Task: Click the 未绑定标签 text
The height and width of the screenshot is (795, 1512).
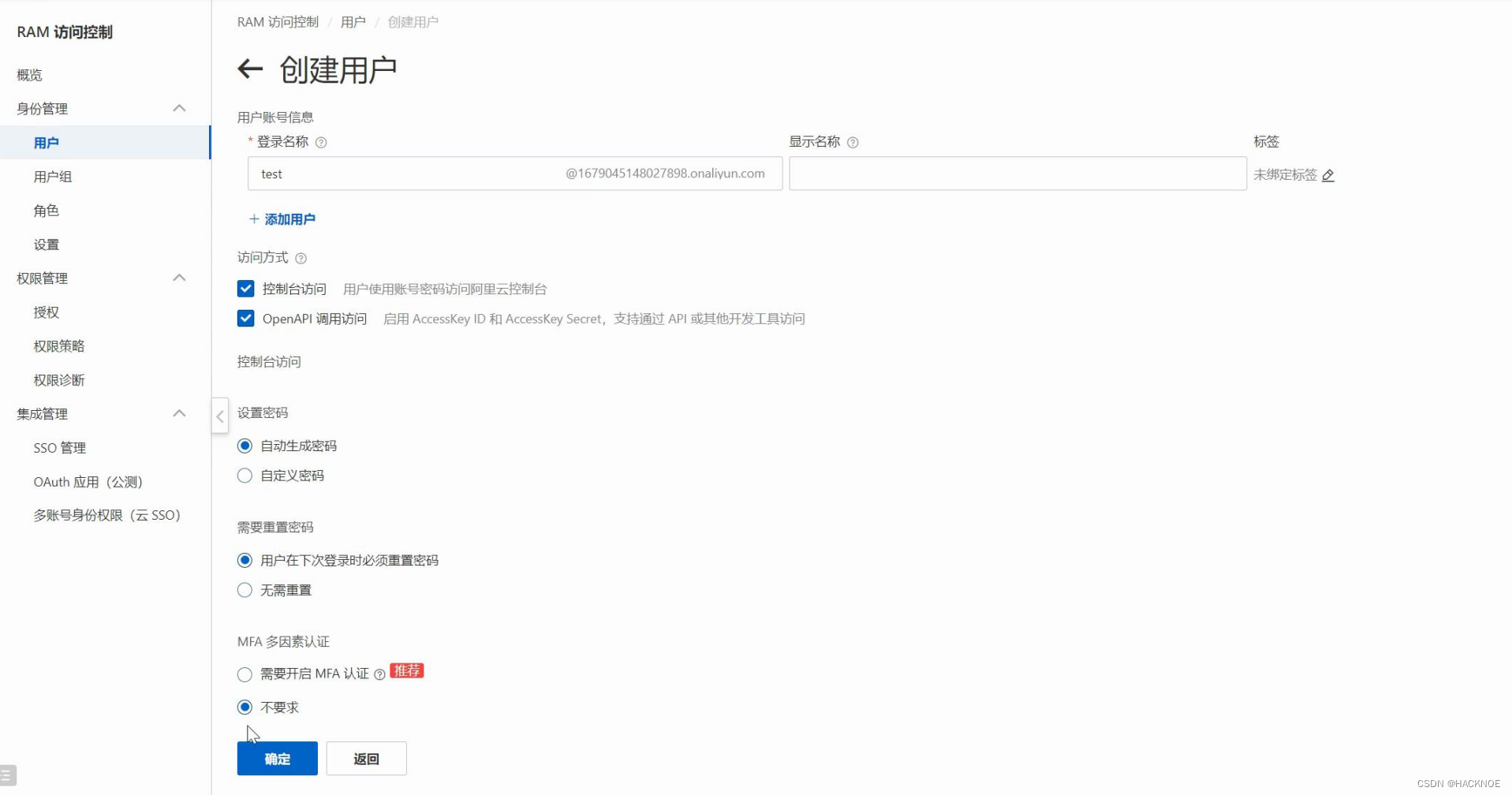Action: (1286, 175)
